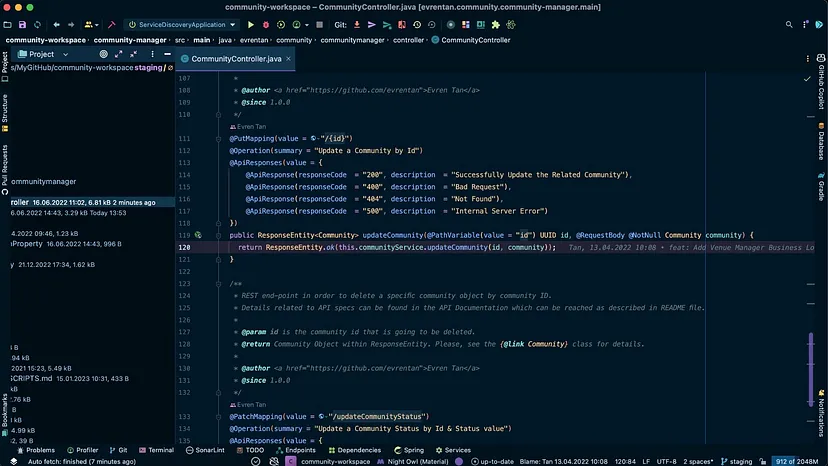Open file or directory toolbar icon
The width and height of the screenshot is (828, 466).
pos(7,25)
